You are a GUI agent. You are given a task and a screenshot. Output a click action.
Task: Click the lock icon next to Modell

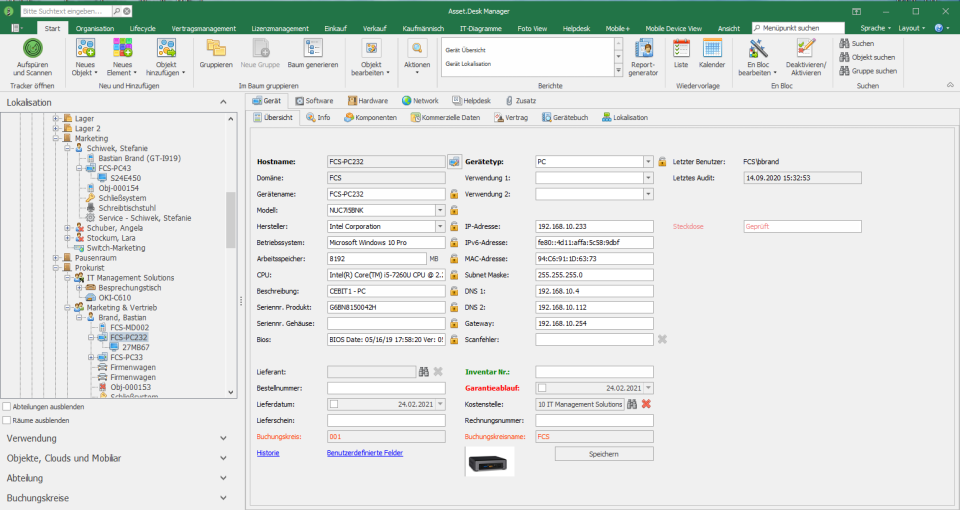click(x=454, y=210)
